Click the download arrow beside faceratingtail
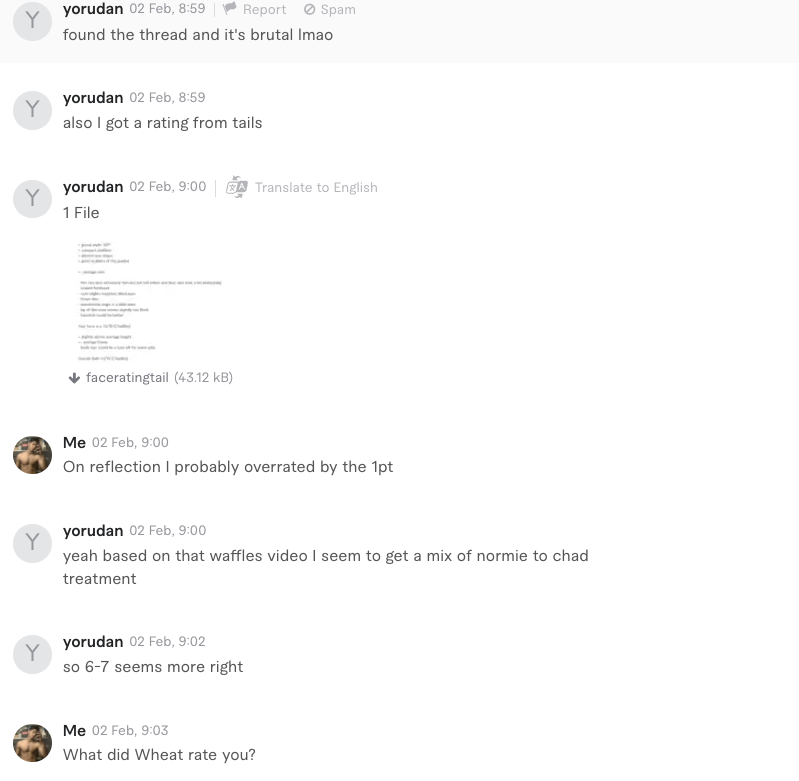The image size is (799, 781). click(74, 378)
